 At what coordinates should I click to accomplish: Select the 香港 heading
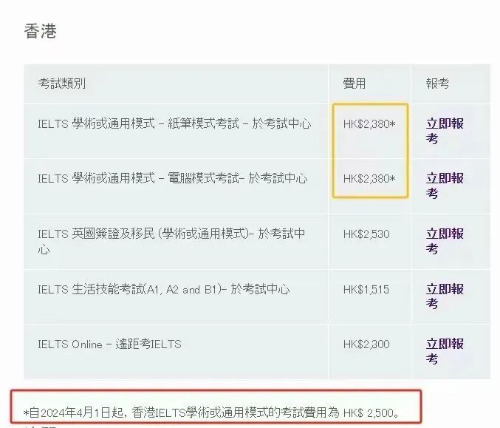(40, 31)
